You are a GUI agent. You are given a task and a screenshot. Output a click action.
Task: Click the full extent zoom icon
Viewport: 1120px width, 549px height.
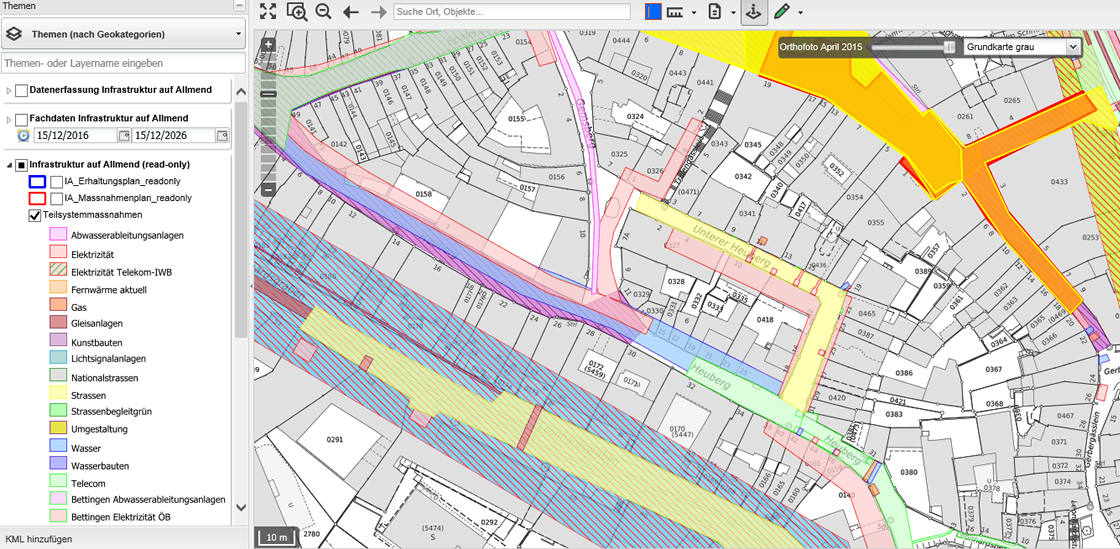pyautogui.click(x=268, y=12)
